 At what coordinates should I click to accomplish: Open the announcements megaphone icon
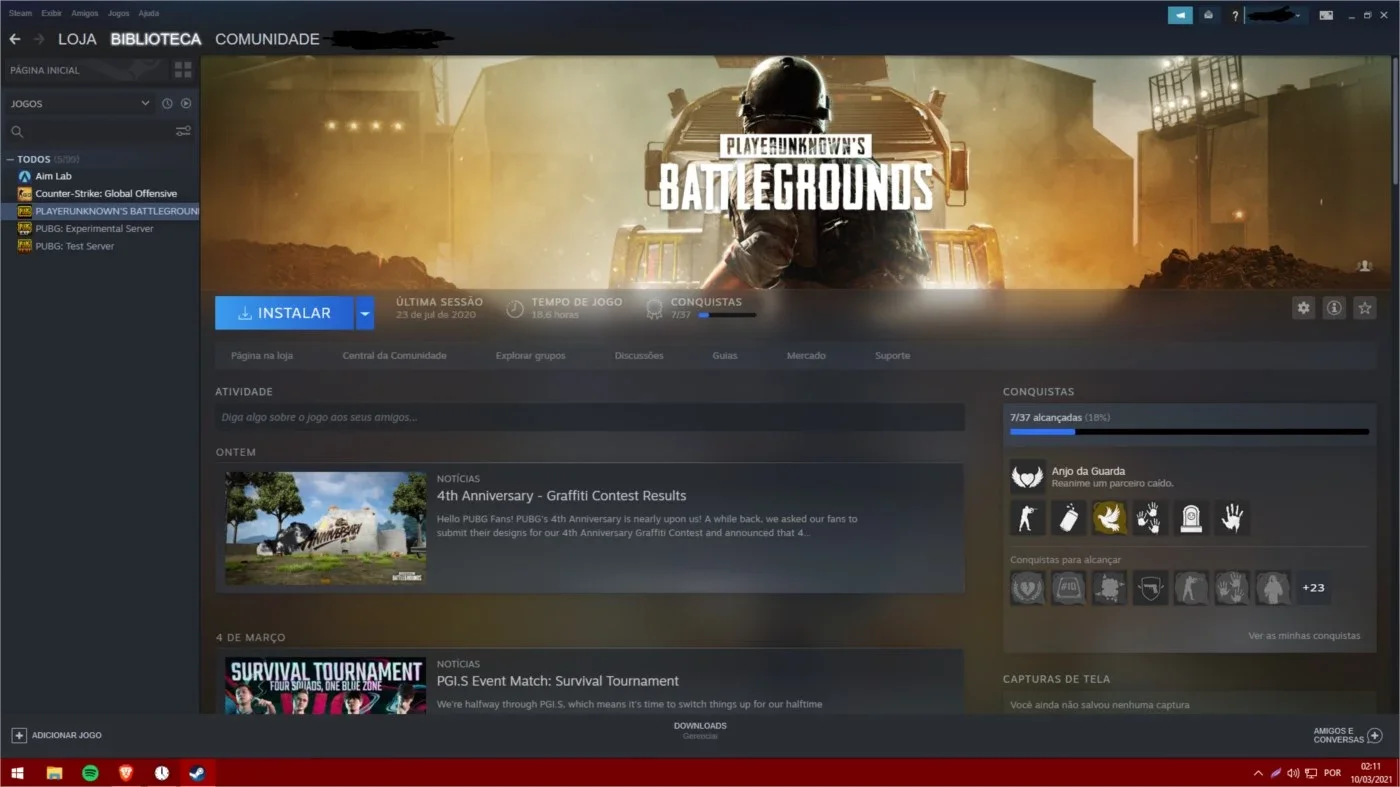pyautogui.click(x=1180, y=15)
